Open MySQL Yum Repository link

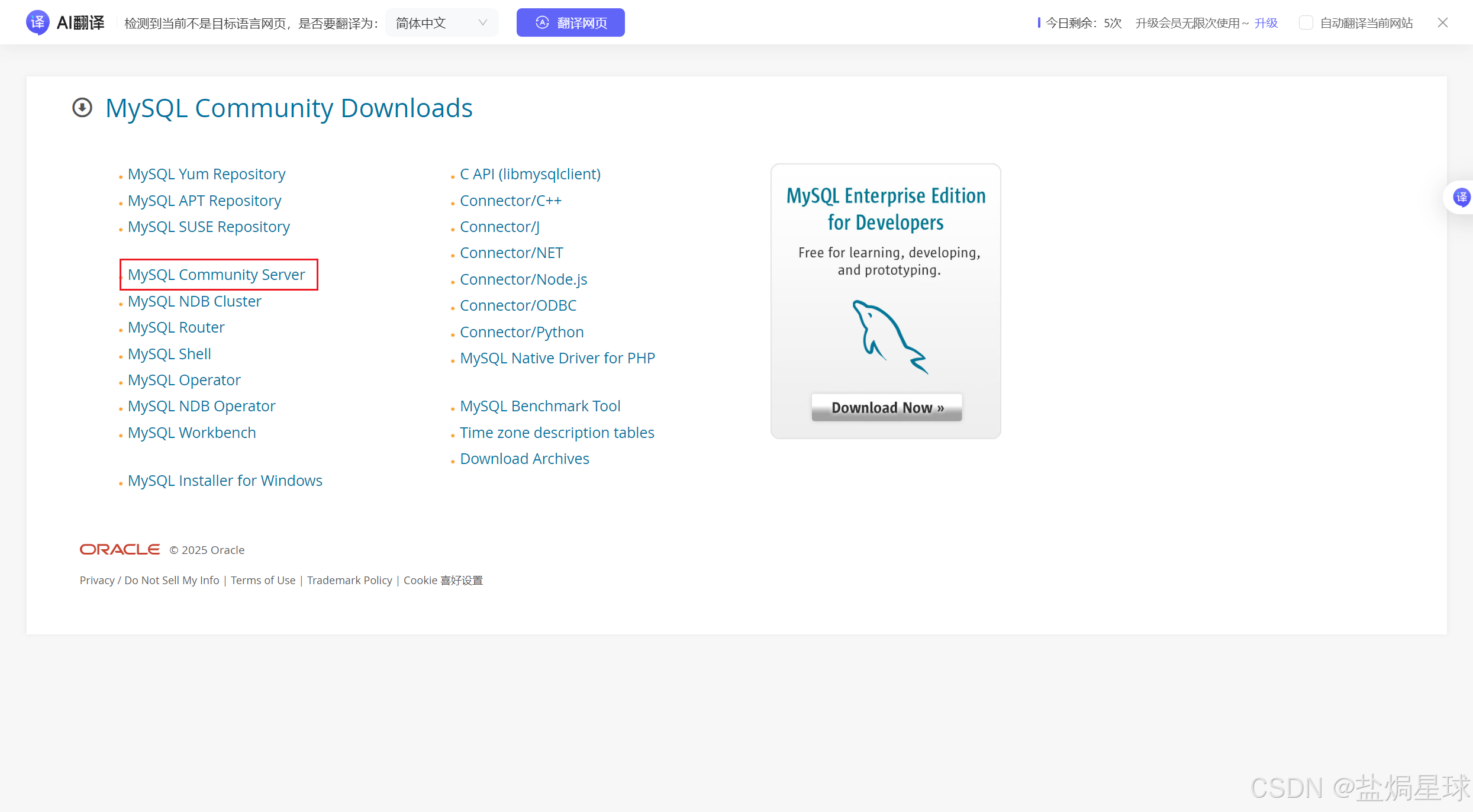point(207,174)
